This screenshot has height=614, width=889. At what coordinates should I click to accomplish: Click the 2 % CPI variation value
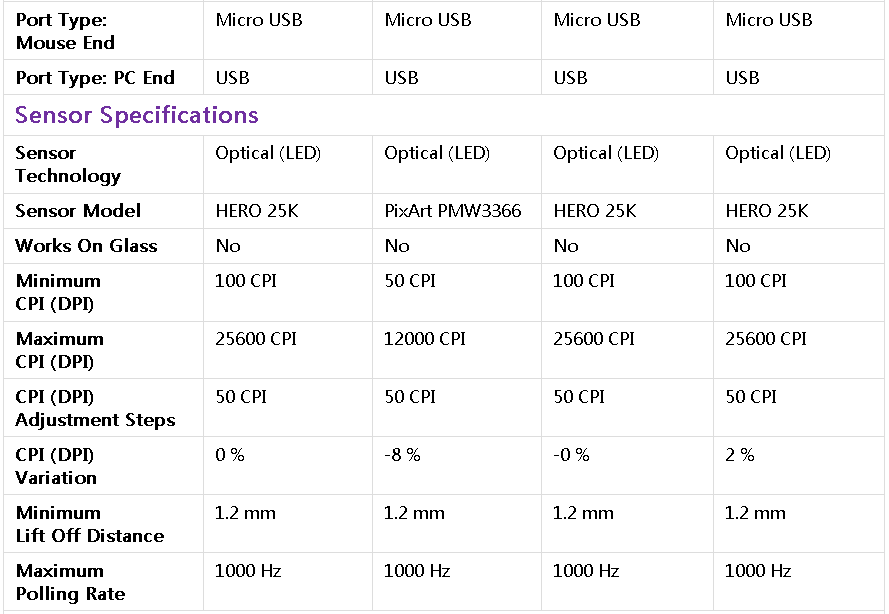(x=740, y=455)
